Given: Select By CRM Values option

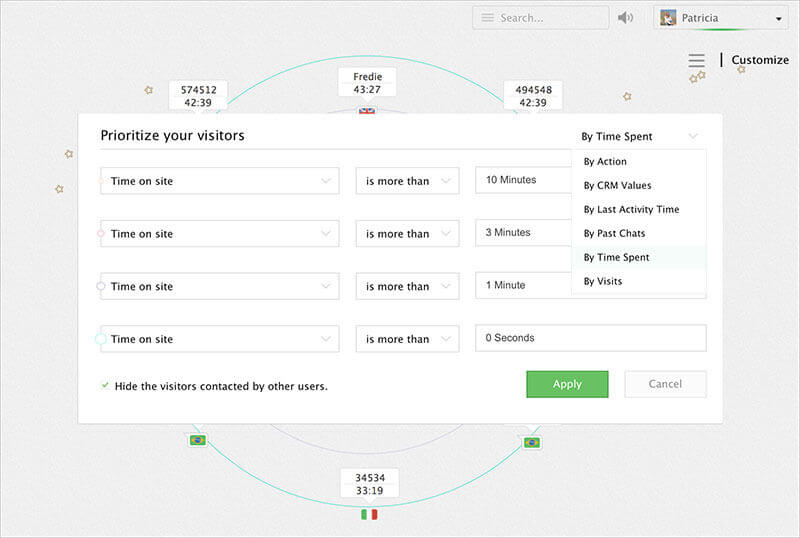Looking at the screenshot, I should click(639, 185).
